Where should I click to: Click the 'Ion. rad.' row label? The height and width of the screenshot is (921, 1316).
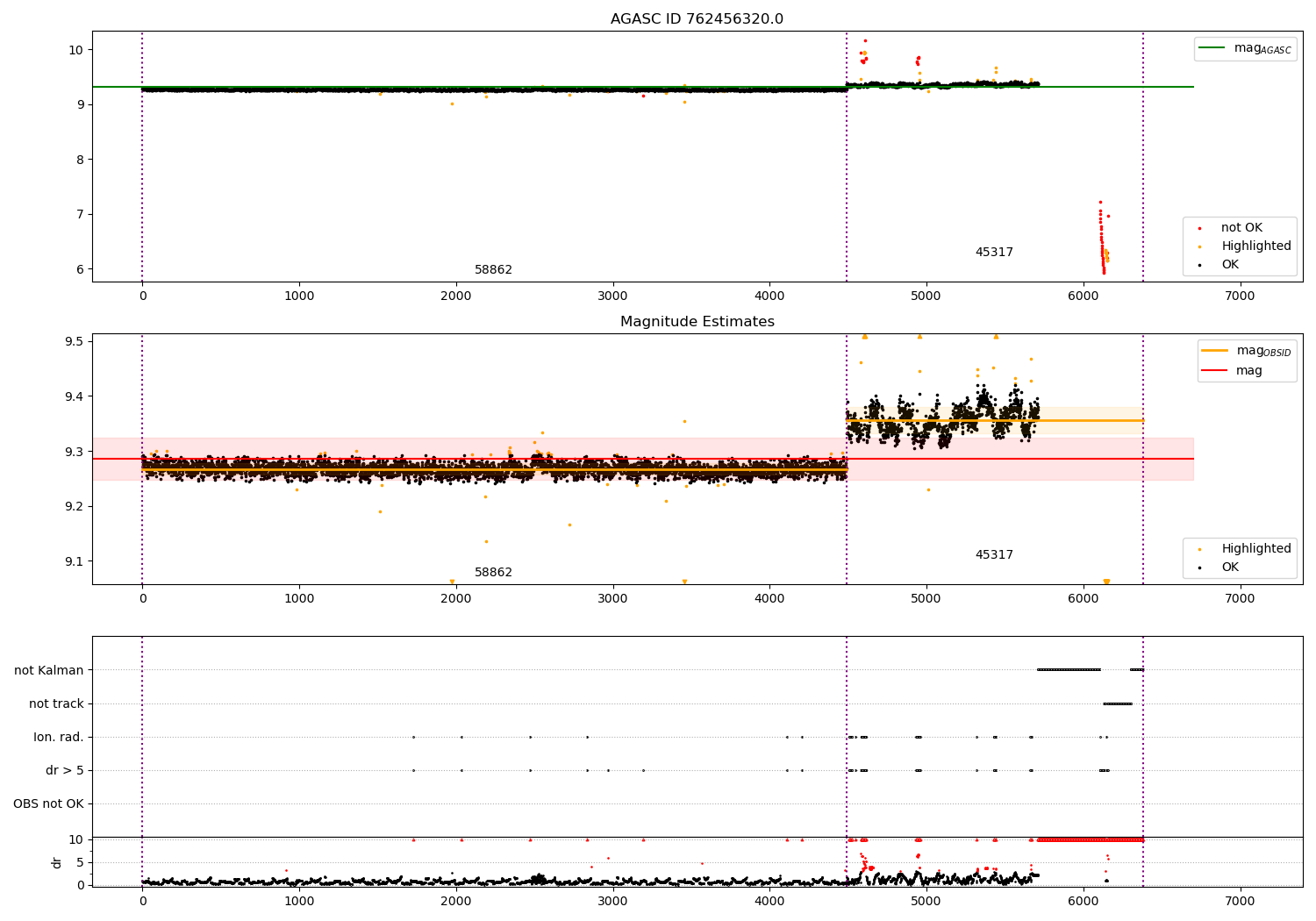coord(59,737)
